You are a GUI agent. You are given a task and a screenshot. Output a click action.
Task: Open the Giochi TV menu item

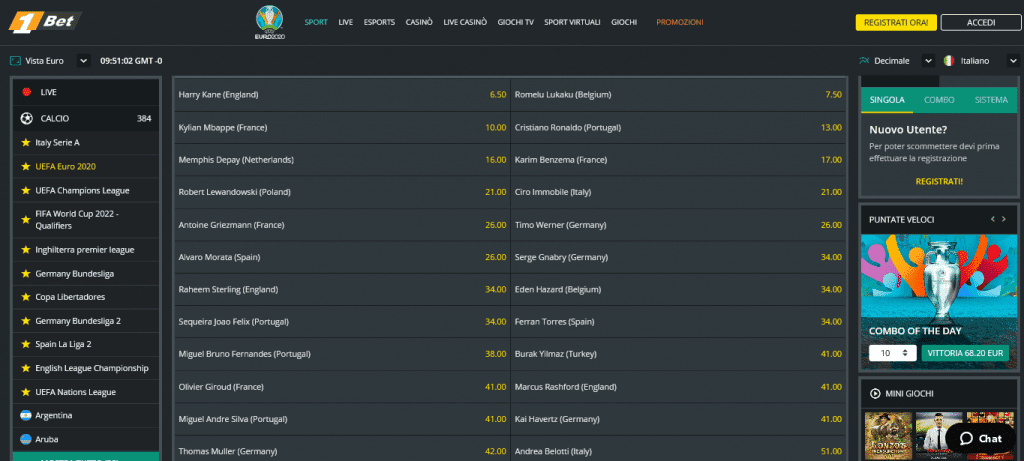pyautogui.click(x=515, y=22)
